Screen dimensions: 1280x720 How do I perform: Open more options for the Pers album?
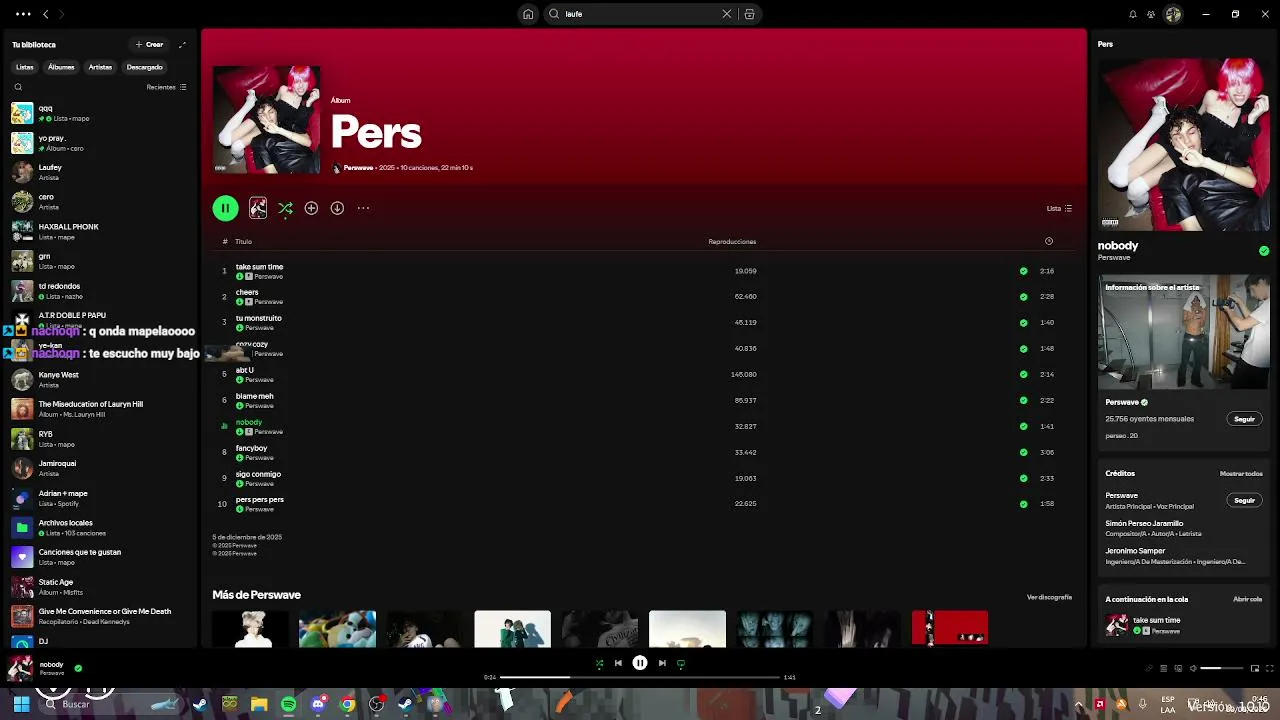coord(363,208)
